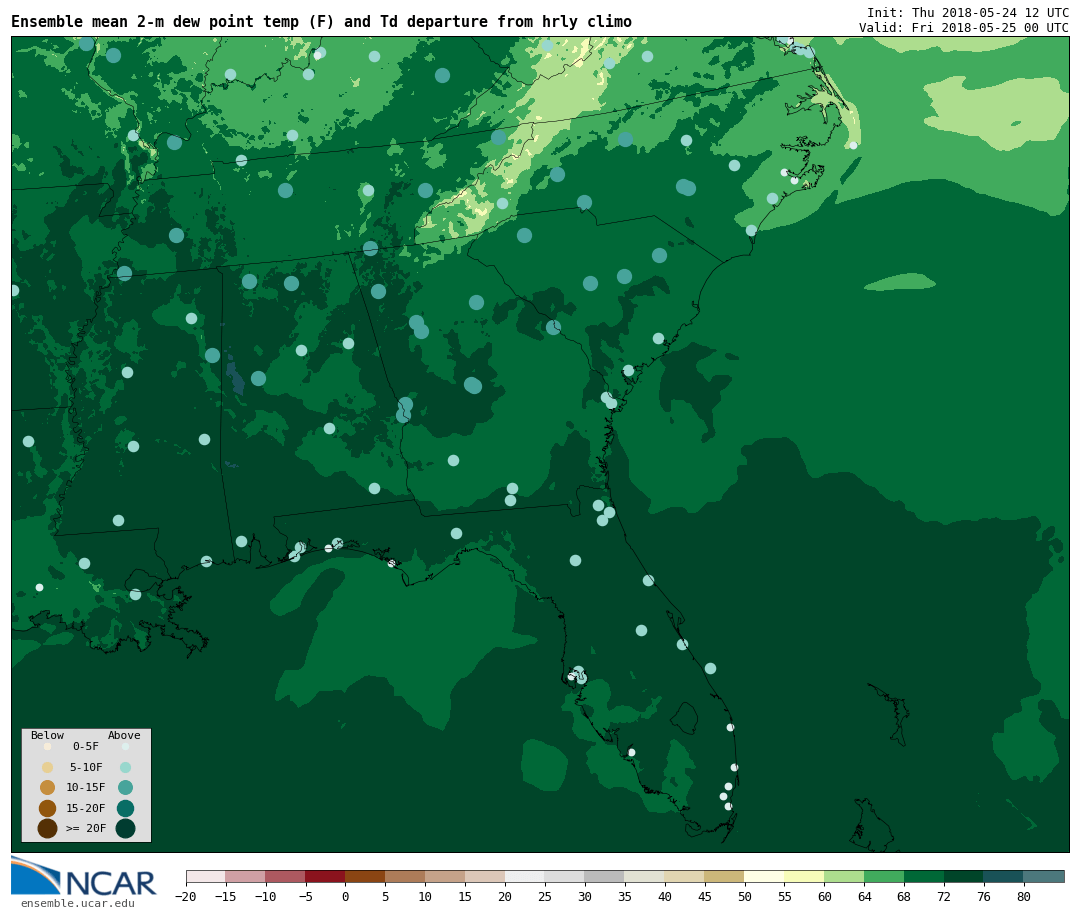Click the '0' colorbar tick label
Viewport: 1080px width, 915px height.
point(346,896)
